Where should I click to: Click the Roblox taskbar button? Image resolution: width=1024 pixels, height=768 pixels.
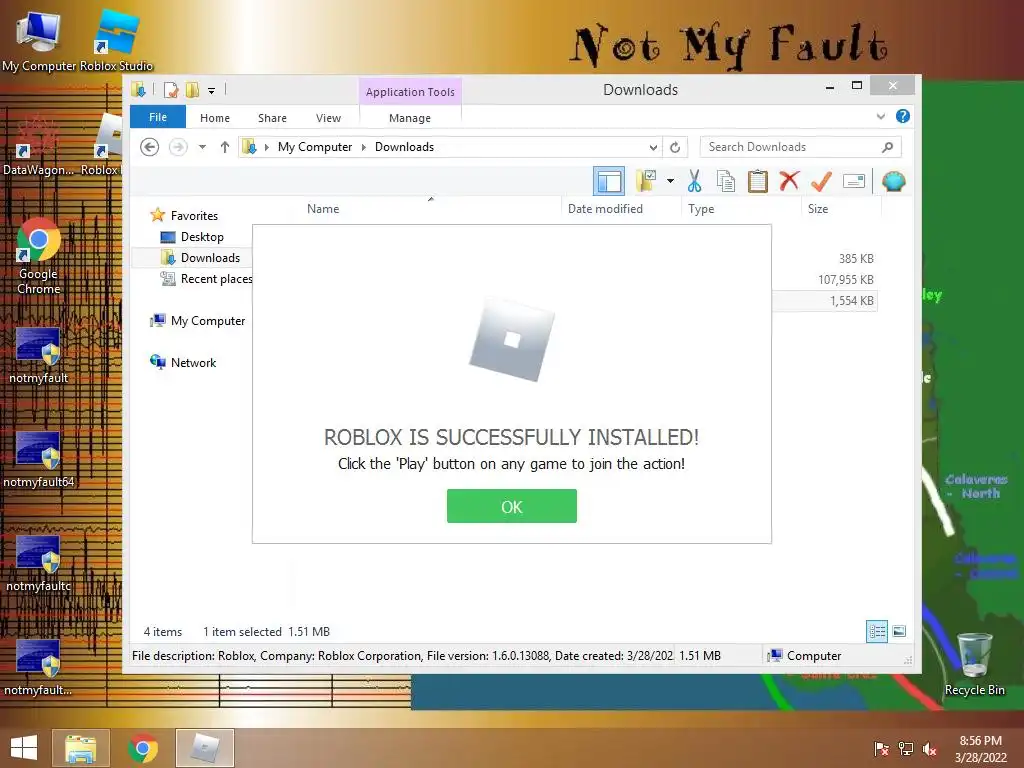(204, 748)
